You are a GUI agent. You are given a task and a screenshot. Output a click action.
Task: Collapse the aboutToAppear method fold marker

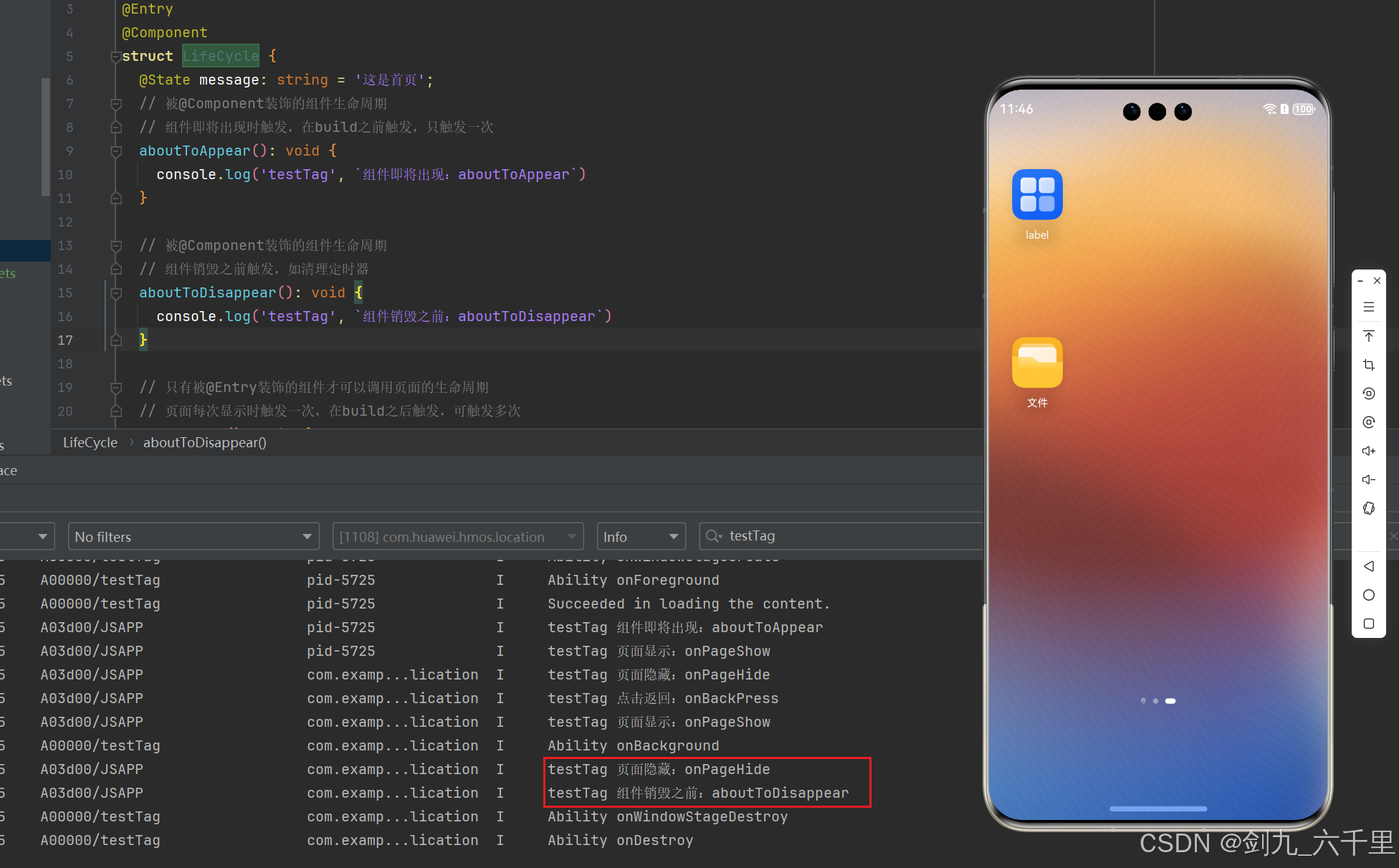116,151
